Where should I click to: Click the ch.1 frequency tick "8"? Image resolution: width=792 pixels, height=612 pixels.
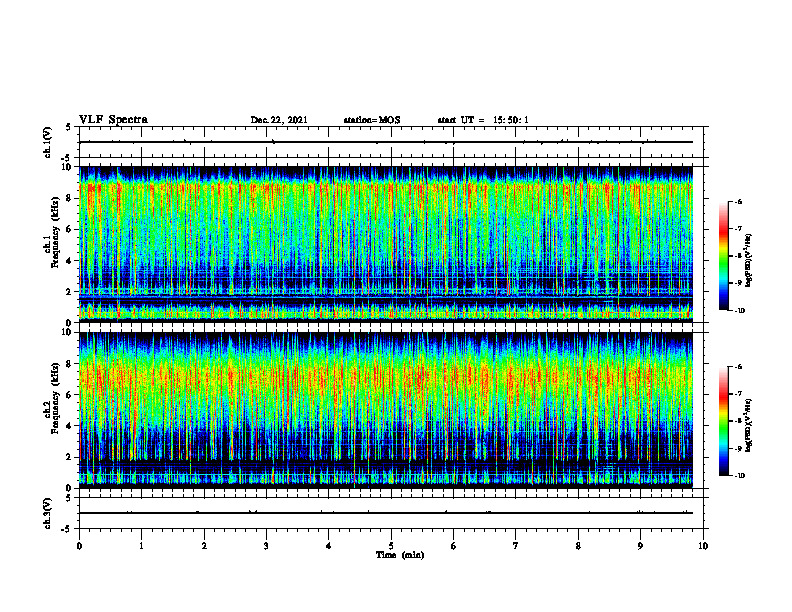point(70,198)
